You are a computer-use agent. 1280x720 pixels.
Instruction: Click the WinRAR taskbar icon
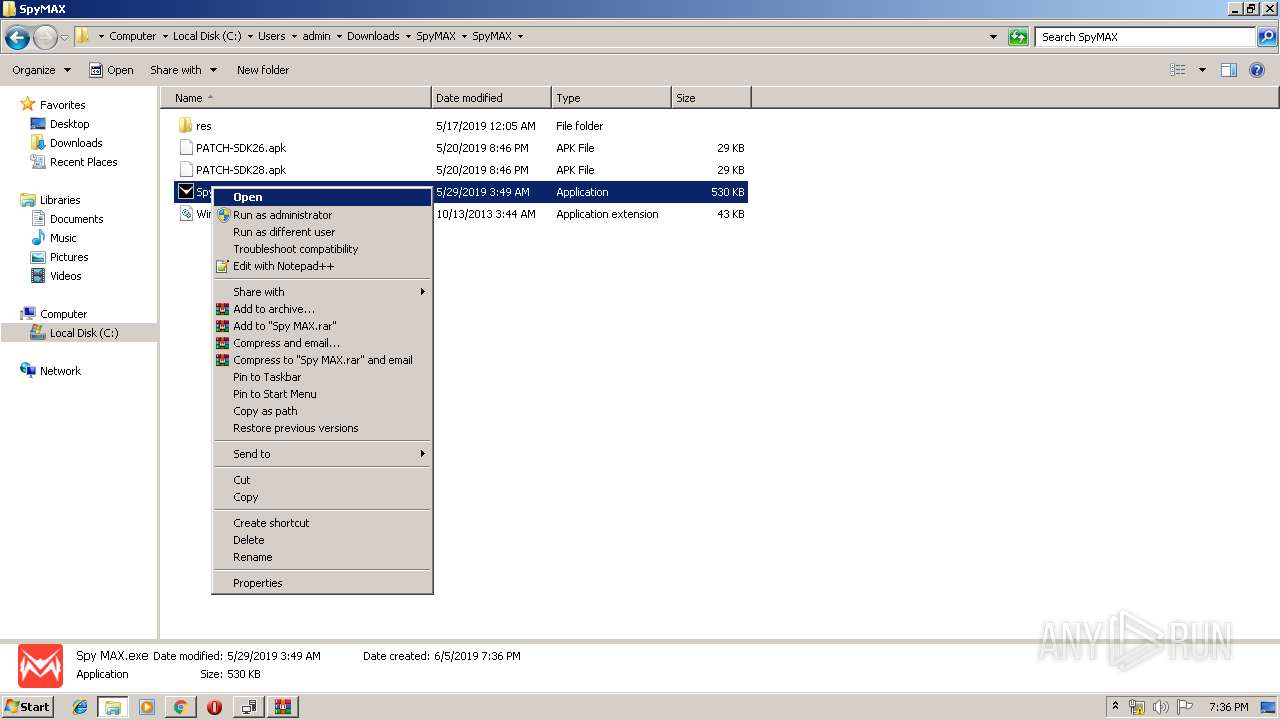[283, 707]
